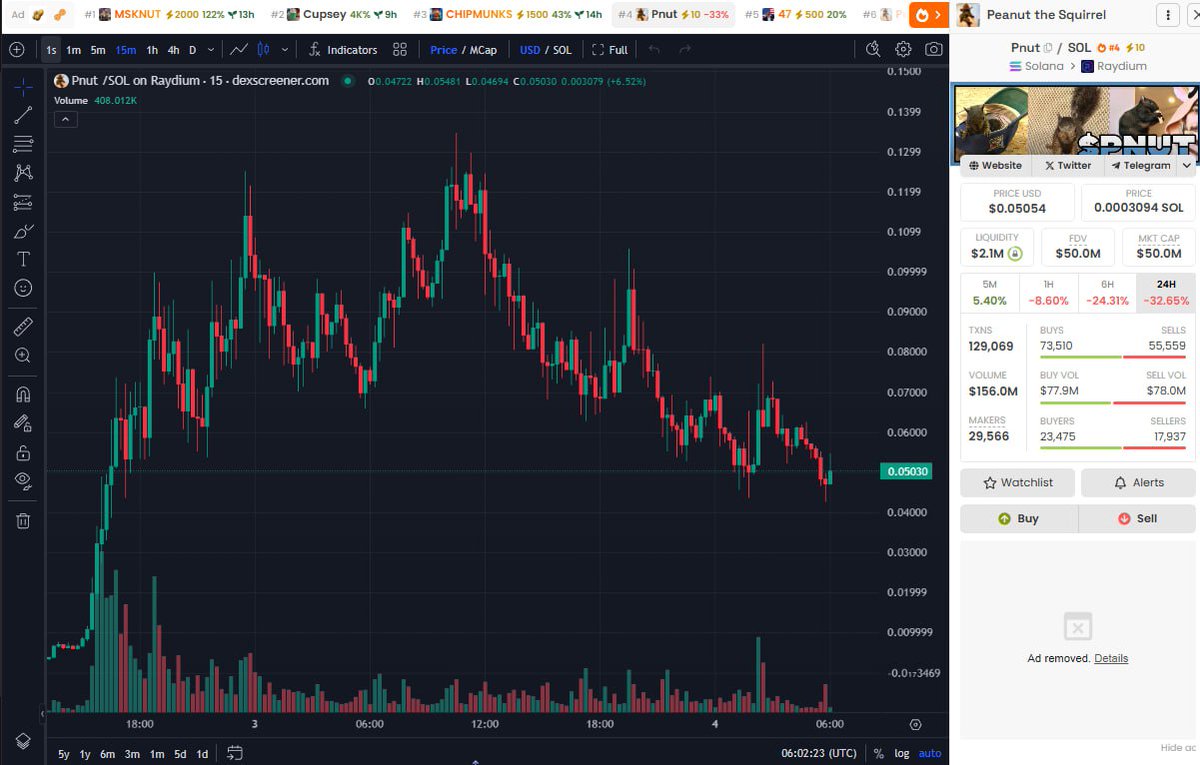Open the go to date calendar icon
1200x765 pixels.
point(235,753)
